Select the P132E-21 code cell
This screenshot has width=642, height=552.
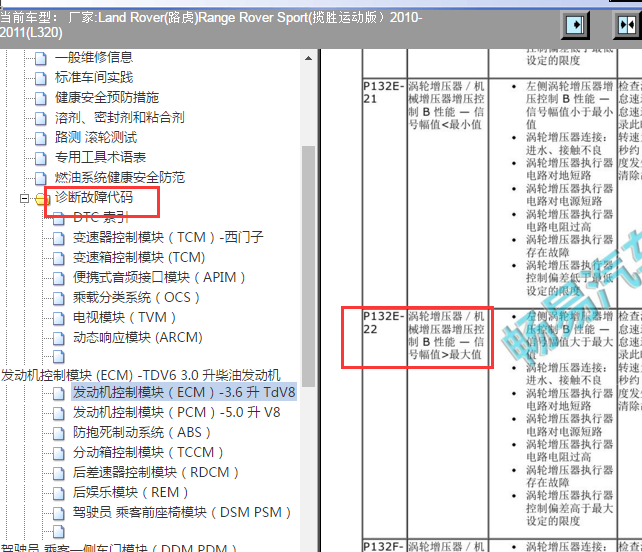(384, 192)
